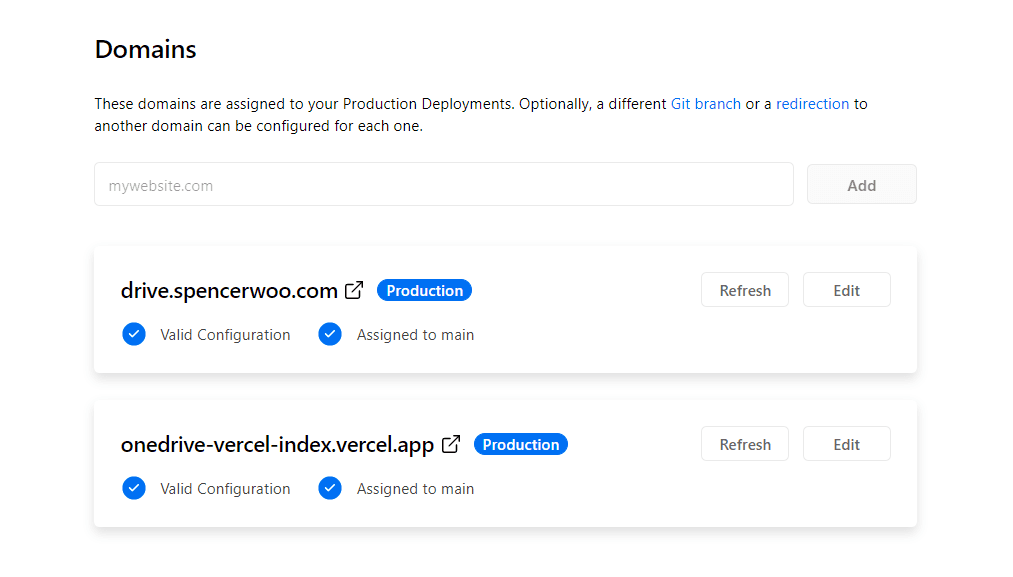Refresh the drive.spencerwoo.com domain status

click(x=744, y=289)
